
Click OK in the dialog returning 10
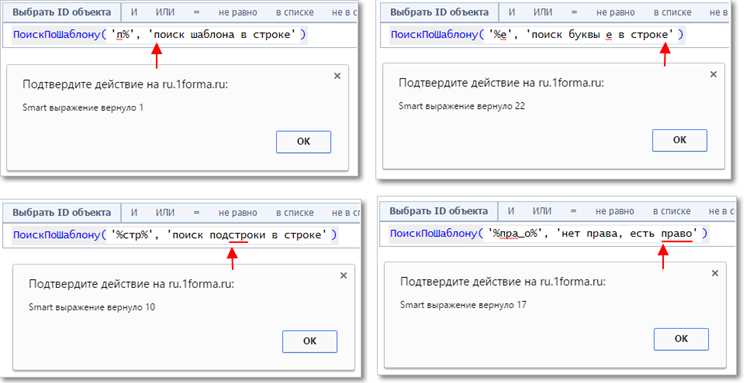(309, 341)
